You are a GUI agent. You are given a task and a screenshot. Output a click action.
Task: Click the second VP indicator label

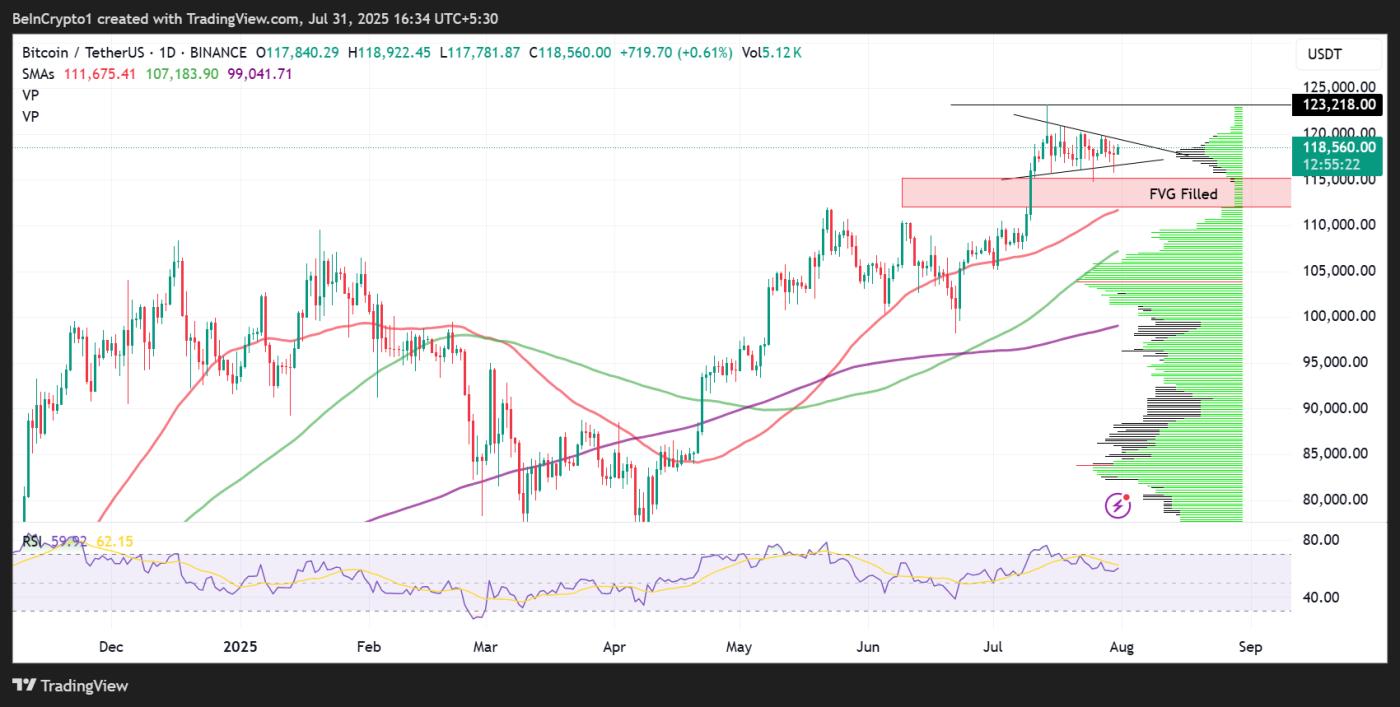pos(31,116)
